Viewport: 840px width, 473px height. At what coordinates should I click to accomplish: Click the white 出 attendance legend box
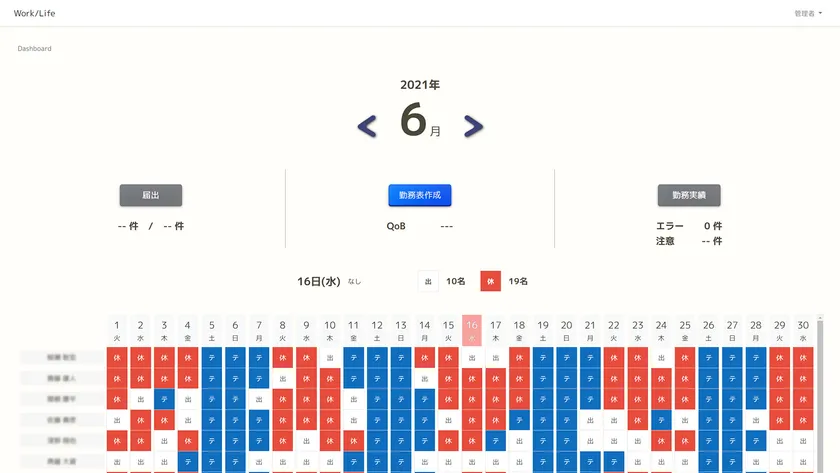coord(428,281)
